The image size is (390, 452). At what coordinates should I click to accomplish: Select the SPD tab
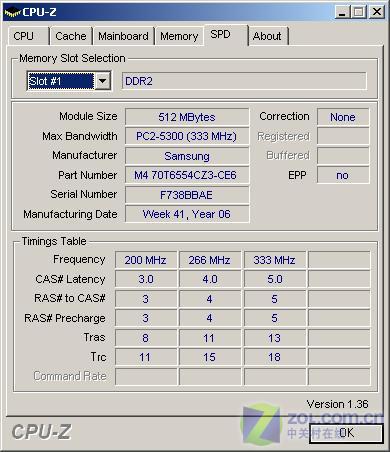226,34
